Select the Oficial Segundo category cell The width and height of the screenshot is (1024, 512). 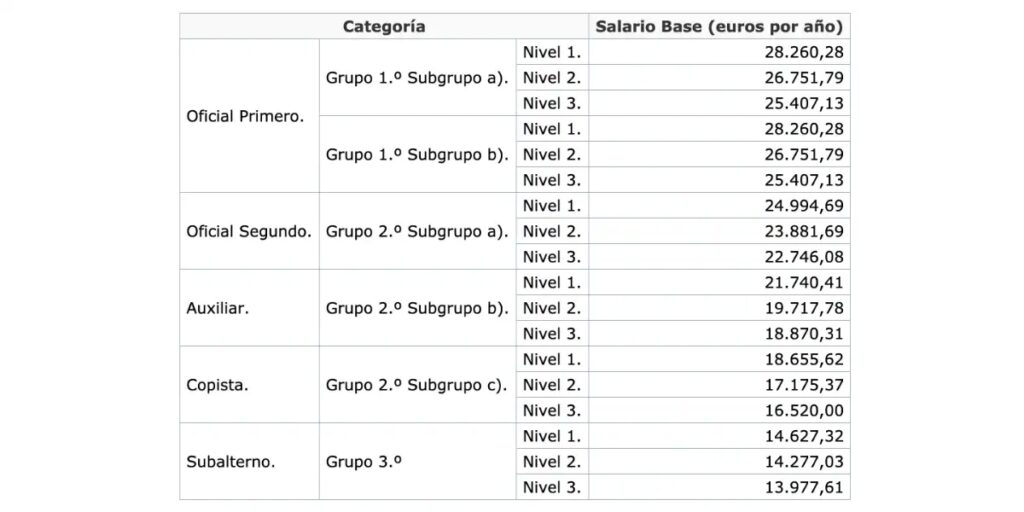[x=249, y=231]
